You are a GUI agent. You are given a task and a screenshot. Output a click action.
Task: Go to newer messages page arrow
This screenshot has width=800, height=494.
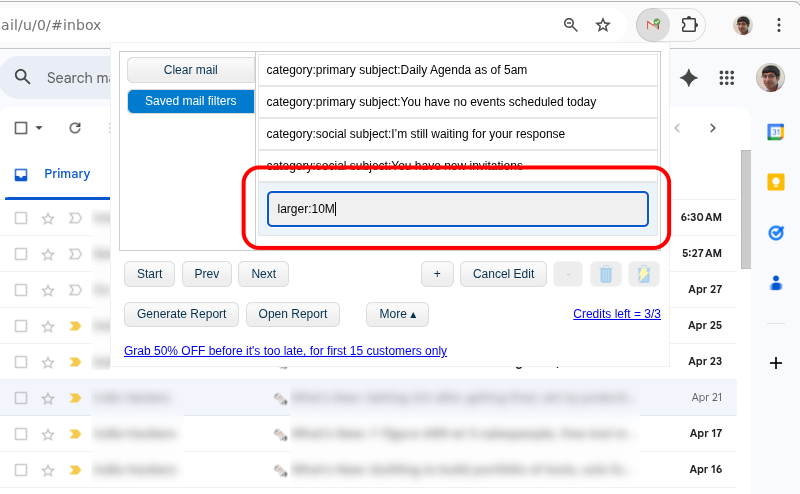click(x=677, y=128)
